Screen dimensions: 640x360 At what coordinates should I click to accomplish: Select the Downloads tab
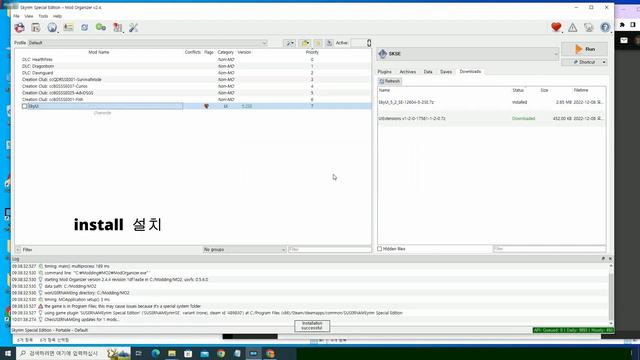(470, 71)
